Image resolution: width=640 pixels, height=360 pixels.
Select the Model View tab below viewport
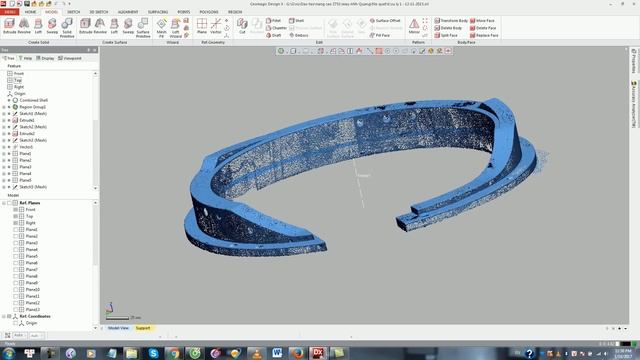pos(118,328)
